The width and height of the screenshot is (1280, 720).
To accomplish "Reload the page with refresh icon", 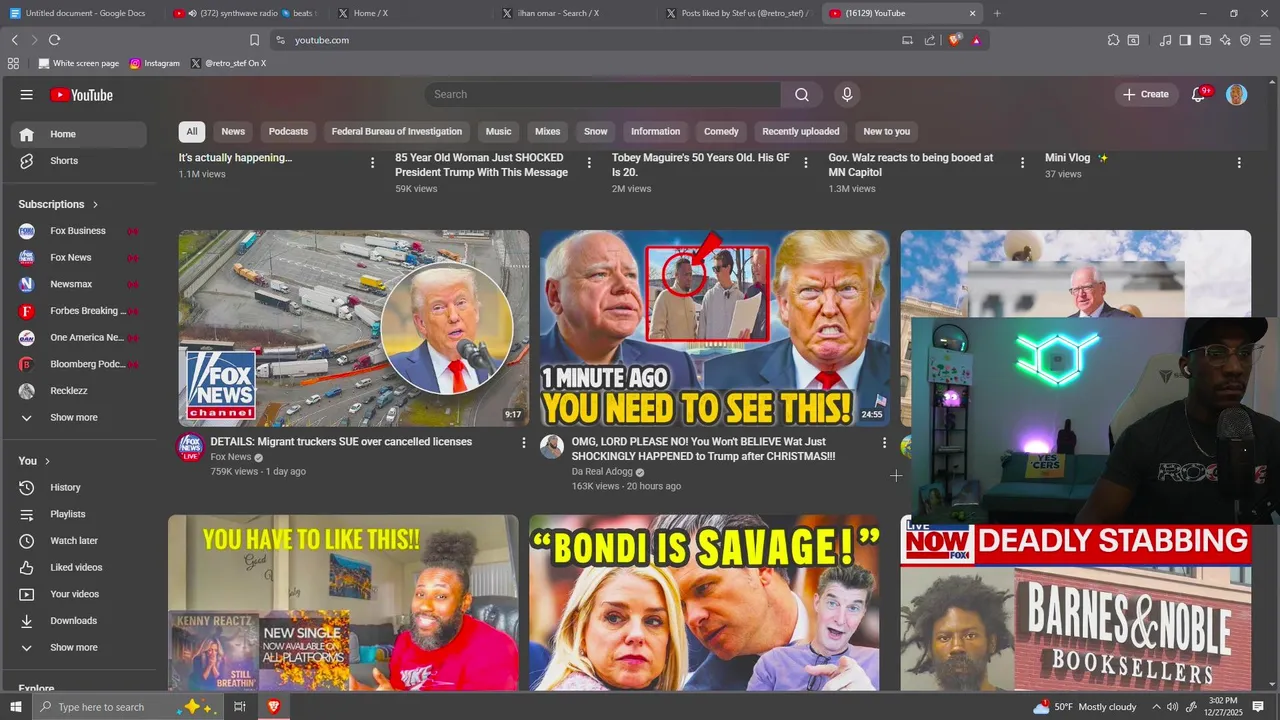I will tap(54, 40).
